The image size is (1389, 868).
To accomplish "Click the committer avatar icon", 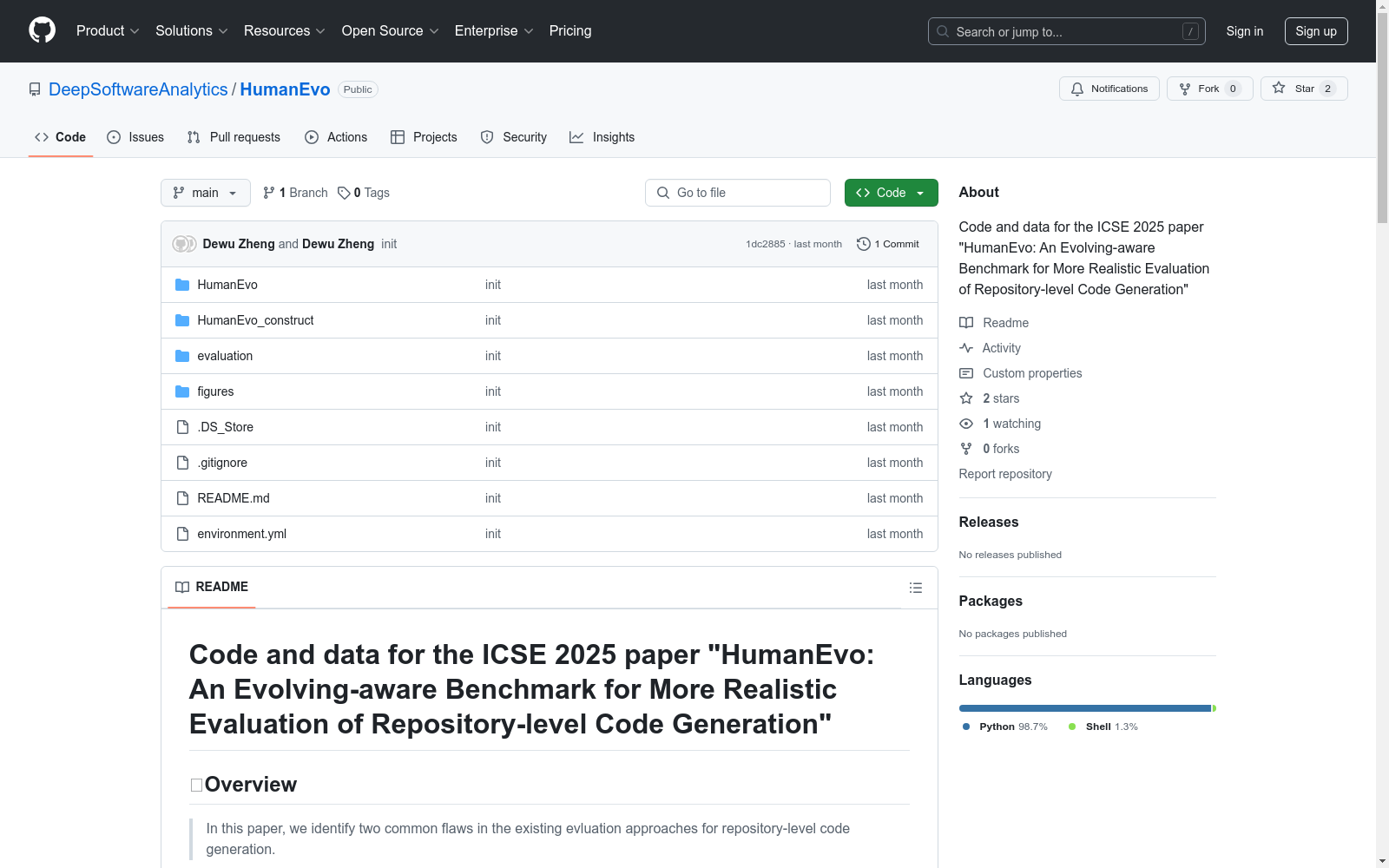I will click(184, 244).
